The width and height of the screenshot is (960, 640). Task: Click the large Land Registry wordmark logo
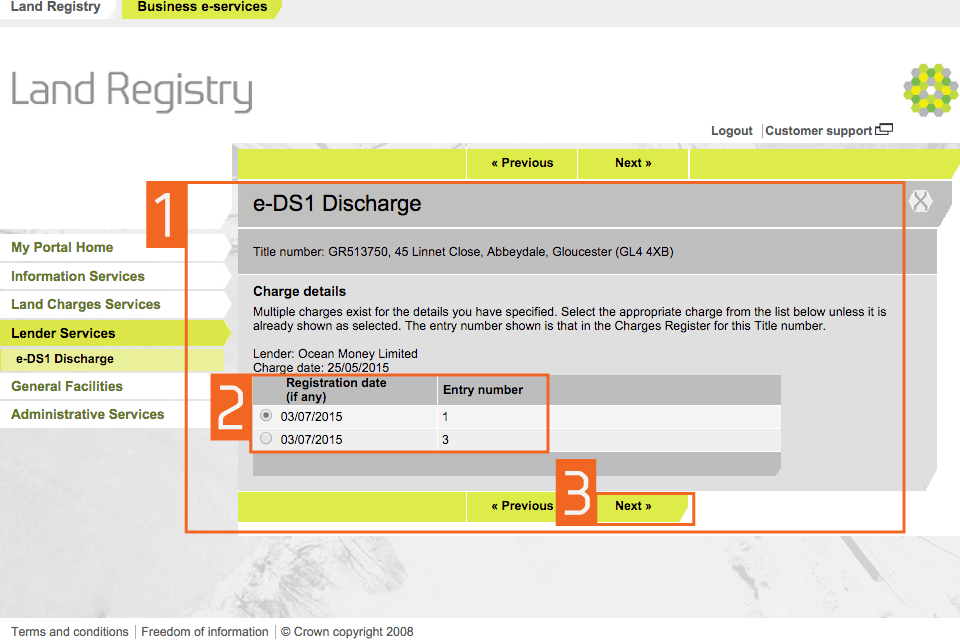[x=132, y=92]
